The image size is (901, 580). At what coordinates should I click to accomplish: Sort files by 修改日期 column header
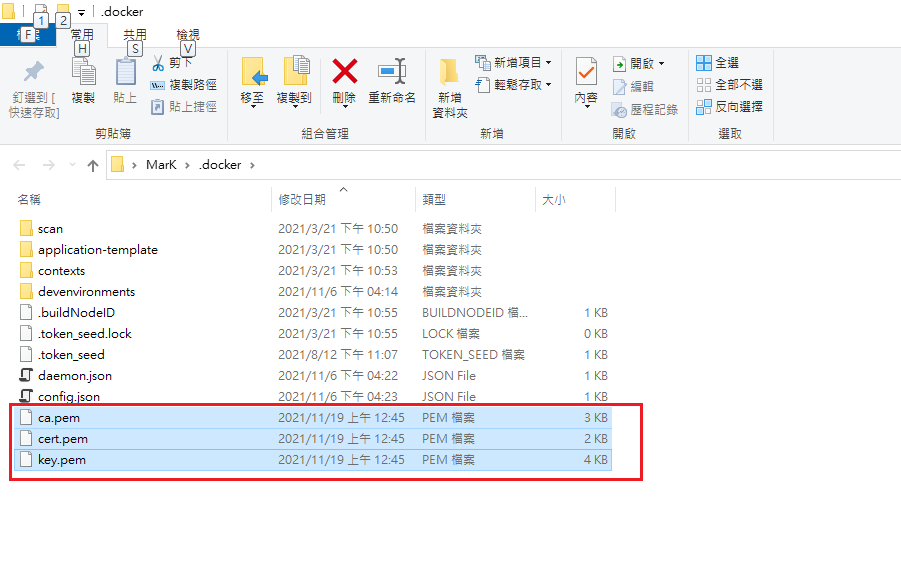click(302, 200)
